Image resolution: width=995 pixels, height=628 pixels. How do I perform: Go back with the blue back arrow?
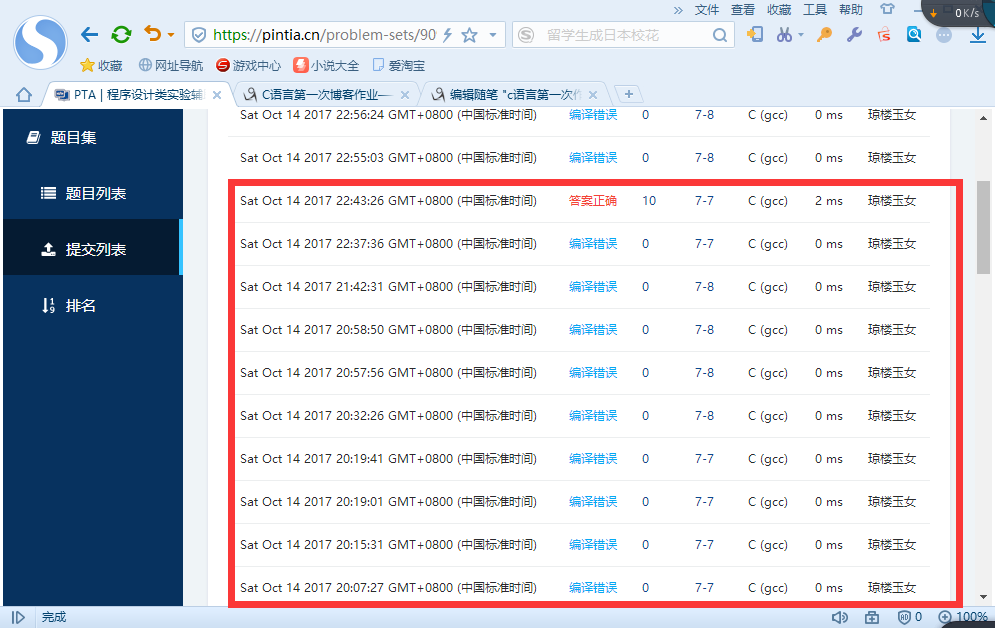(89, 35)
